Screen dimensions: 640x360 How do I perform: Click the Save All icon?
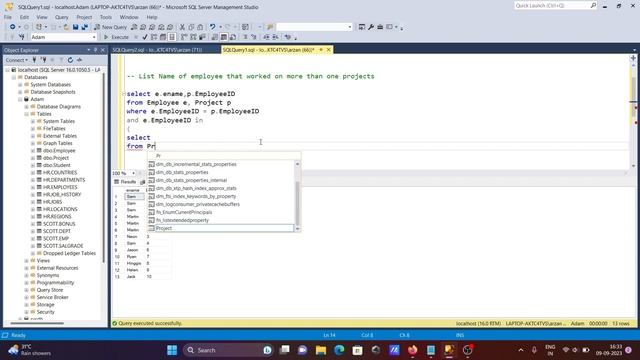click(x=84, y=27)
